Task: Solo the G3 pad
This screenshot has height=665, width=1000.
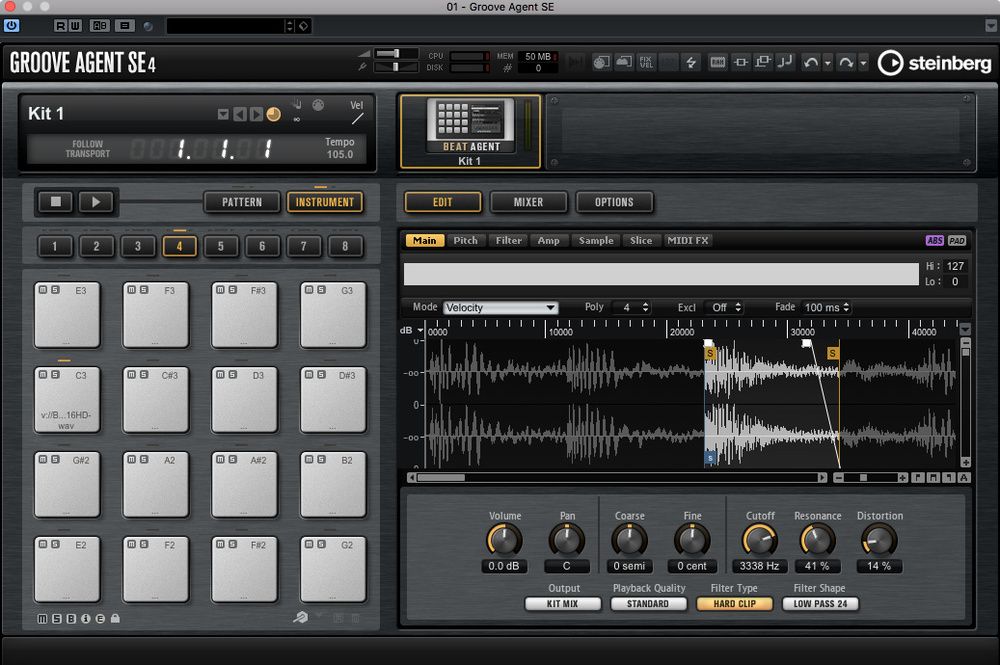Action: point(321,290)
